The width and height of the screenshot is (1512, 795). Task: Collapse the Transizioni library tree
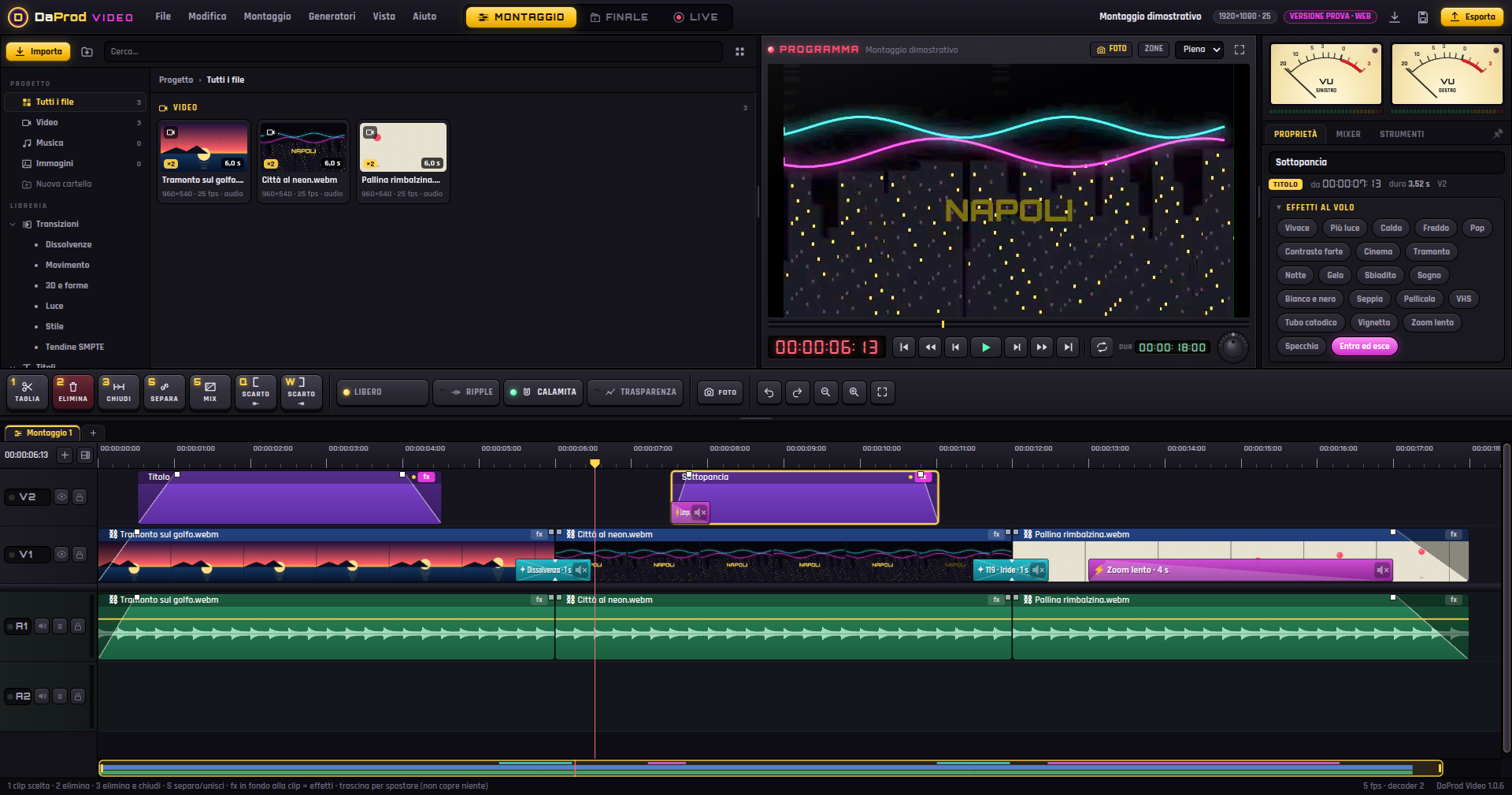coord(13,225)
